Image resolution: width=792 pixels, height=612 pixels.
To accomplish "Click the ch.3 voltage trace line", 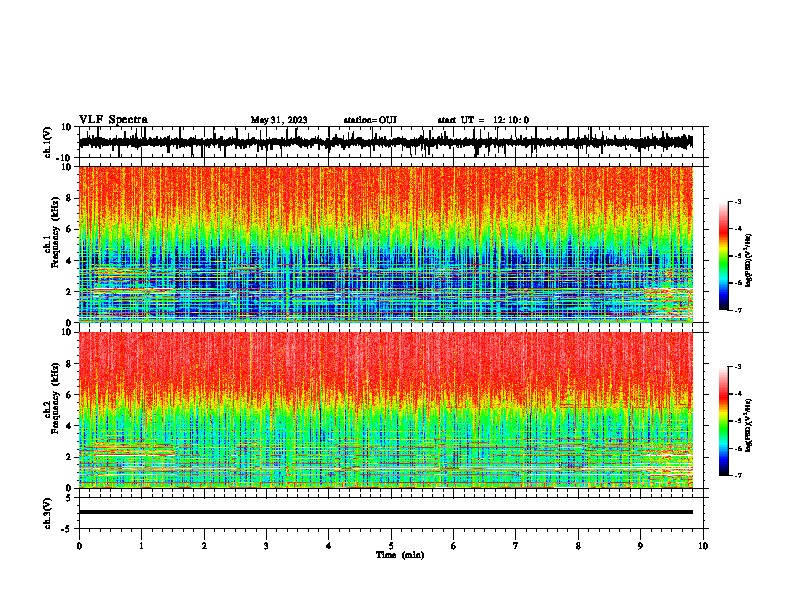I will click(386, 512).
